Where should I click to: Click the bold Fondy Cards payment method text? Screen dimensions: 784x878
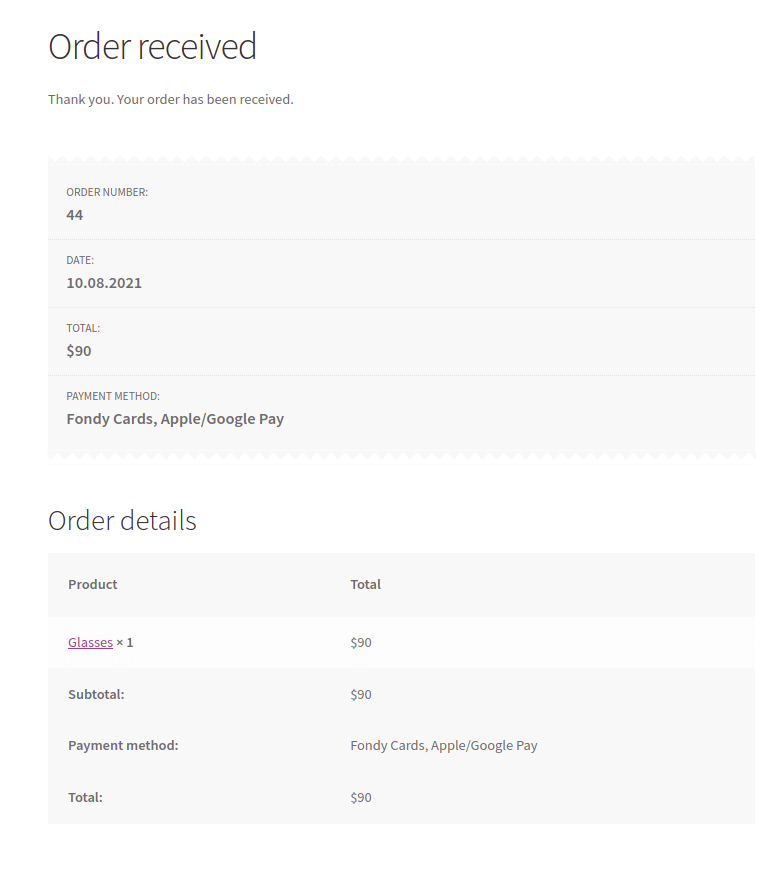tap(175, 419)
